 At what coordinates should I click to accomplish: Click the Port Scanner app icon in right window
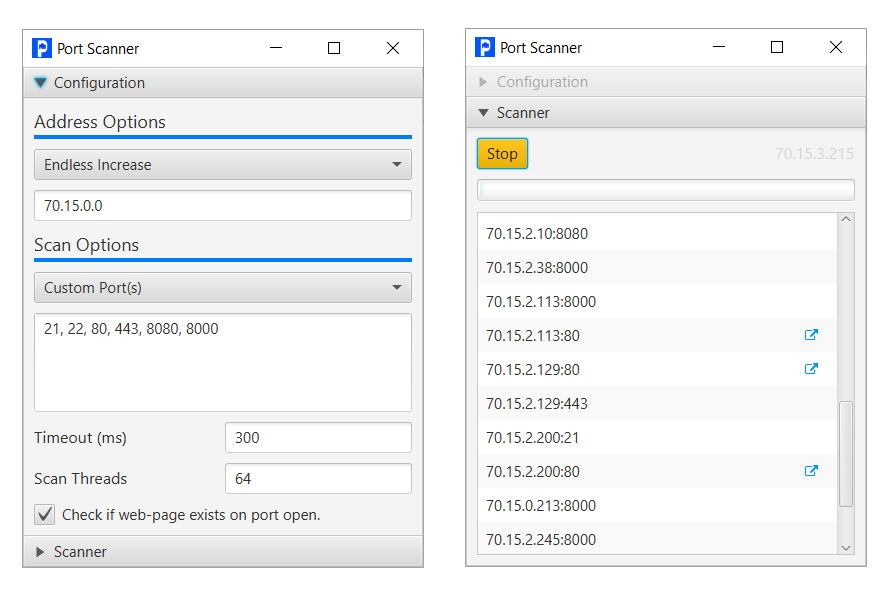click(485, 47)
